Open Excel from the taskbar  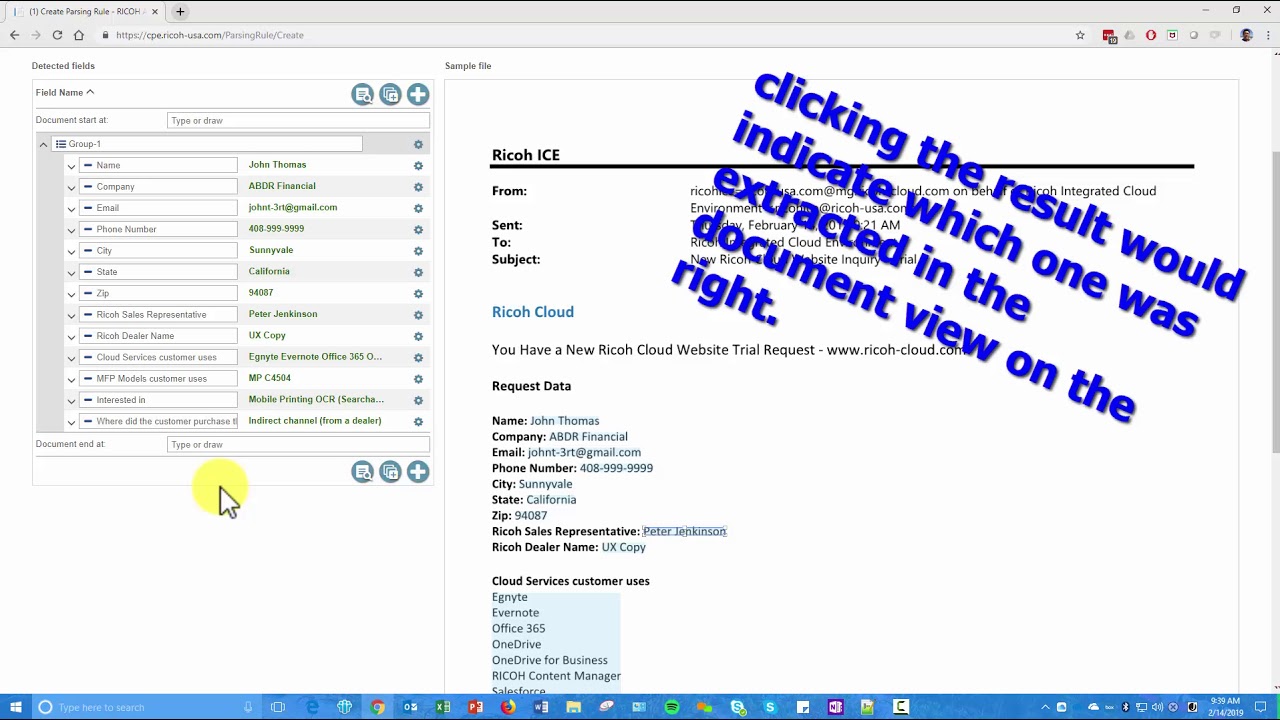[443, 707]
